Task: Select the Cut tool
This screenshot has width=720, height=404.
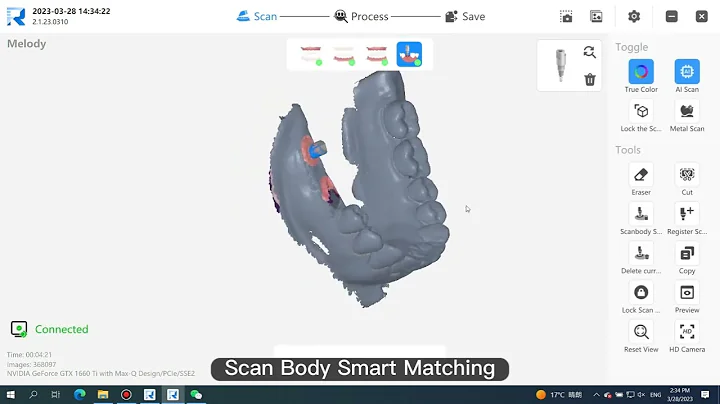Action: click(687, 174)
